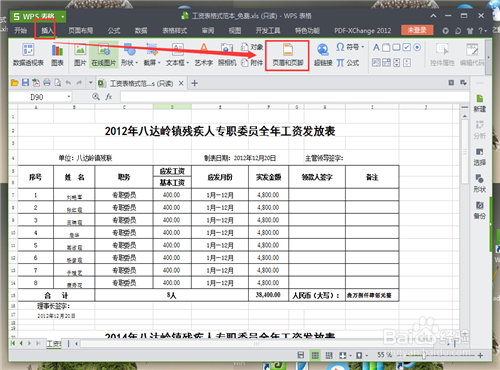The width and height of the screenshot is (500, 370).
Task: Open the 数据 ribbon tab
Action: (x=141, y=31)
